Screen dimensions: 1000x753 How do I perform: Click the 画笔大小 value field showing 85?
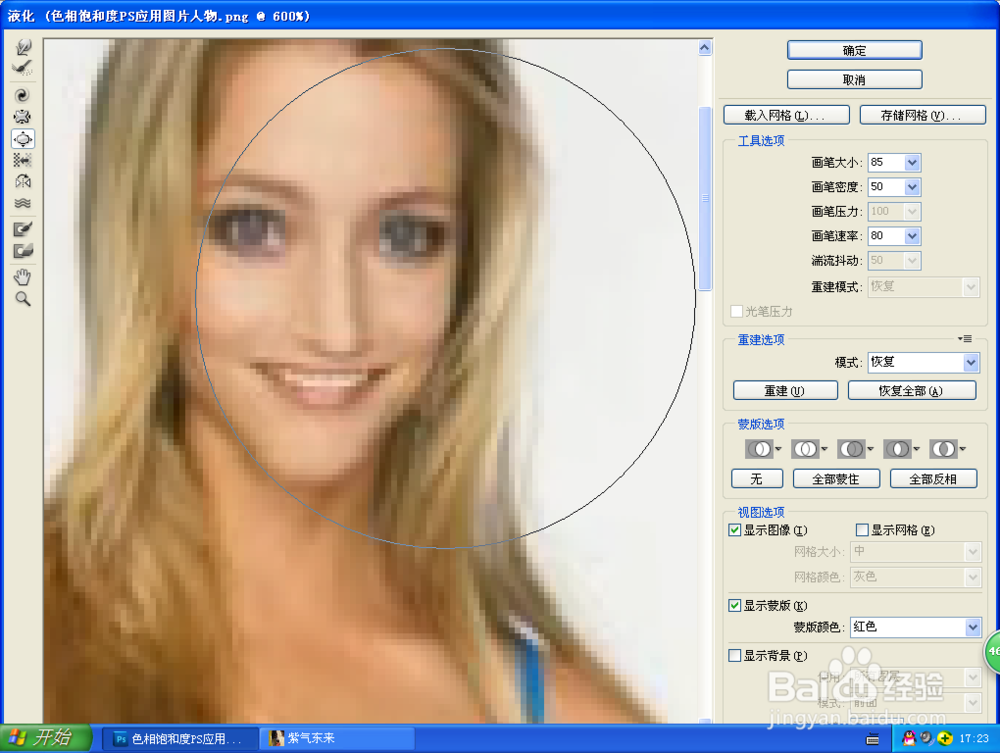(886, 163)
